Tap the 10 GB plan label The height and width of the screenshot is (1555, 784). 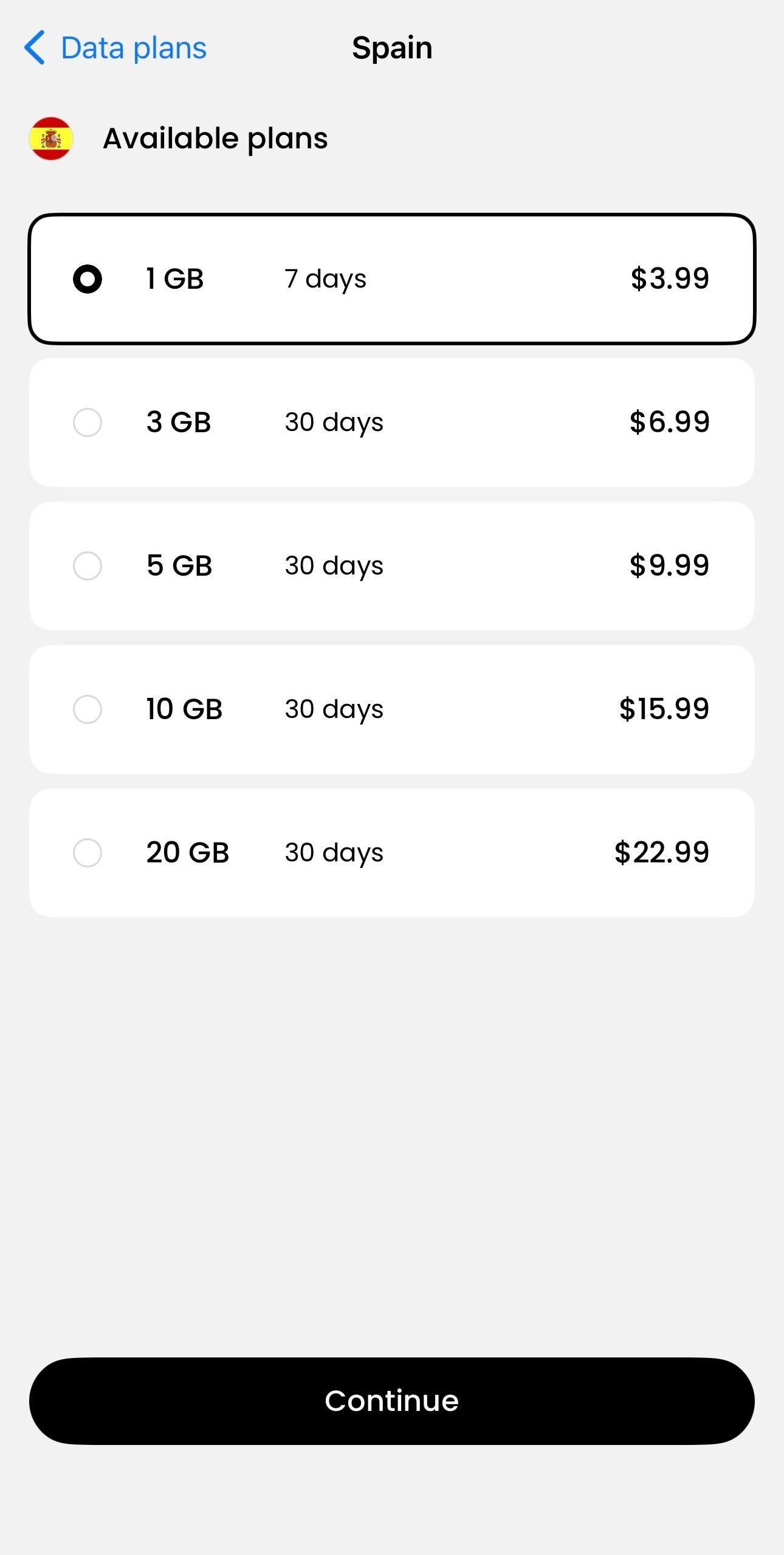(x=184, y=709)
